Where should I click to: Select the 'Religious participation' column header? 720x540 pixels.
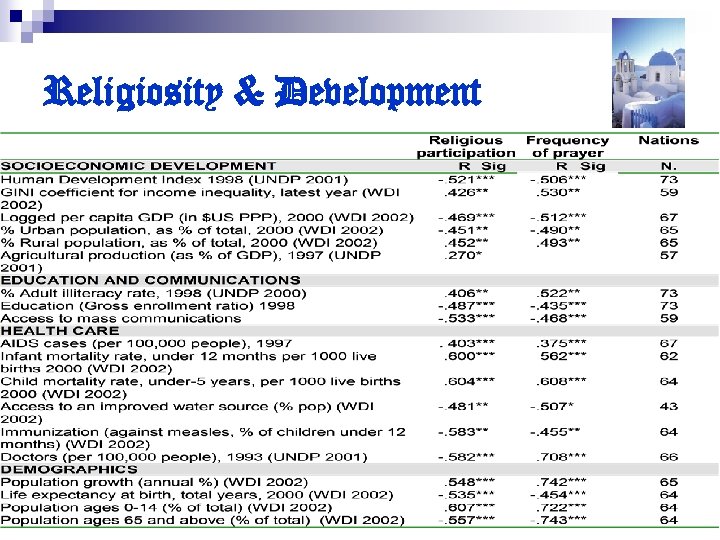[466, 146]
